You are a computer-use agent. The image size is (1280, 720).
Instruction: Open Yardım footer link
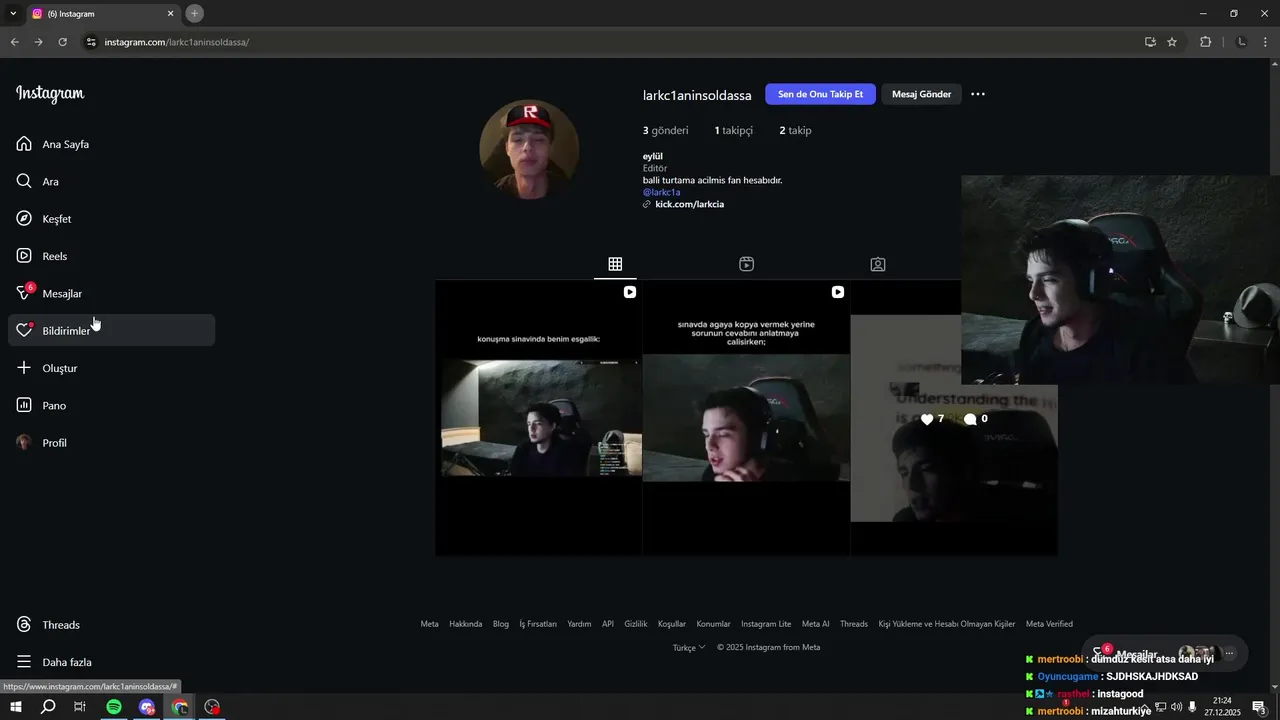click(579, 624)
